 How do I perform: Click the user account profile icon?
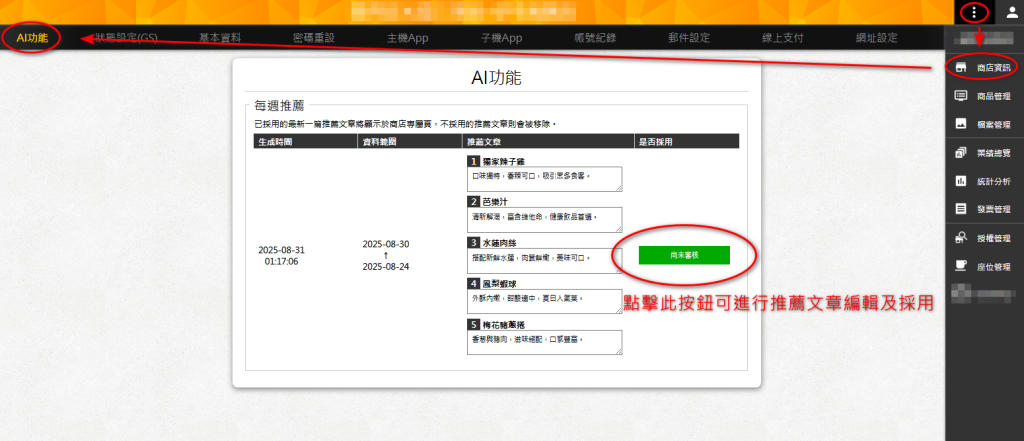pyautogui.click(x=1006, y=12)
